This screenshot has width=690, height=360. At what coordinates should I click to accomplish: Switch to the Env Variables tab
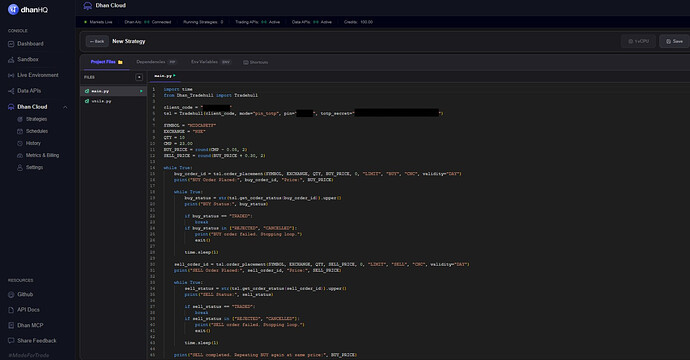coord(210,62)
